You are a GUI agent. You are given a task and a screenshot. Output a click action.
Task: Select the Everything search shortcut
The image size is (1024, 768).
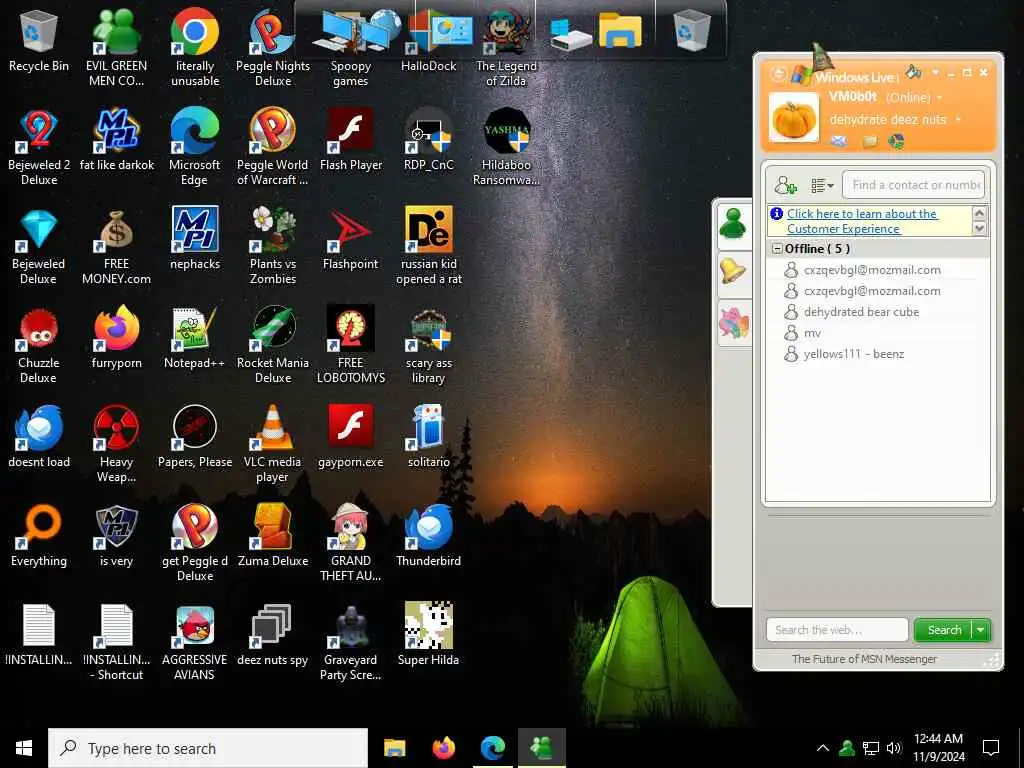point(39,535)
